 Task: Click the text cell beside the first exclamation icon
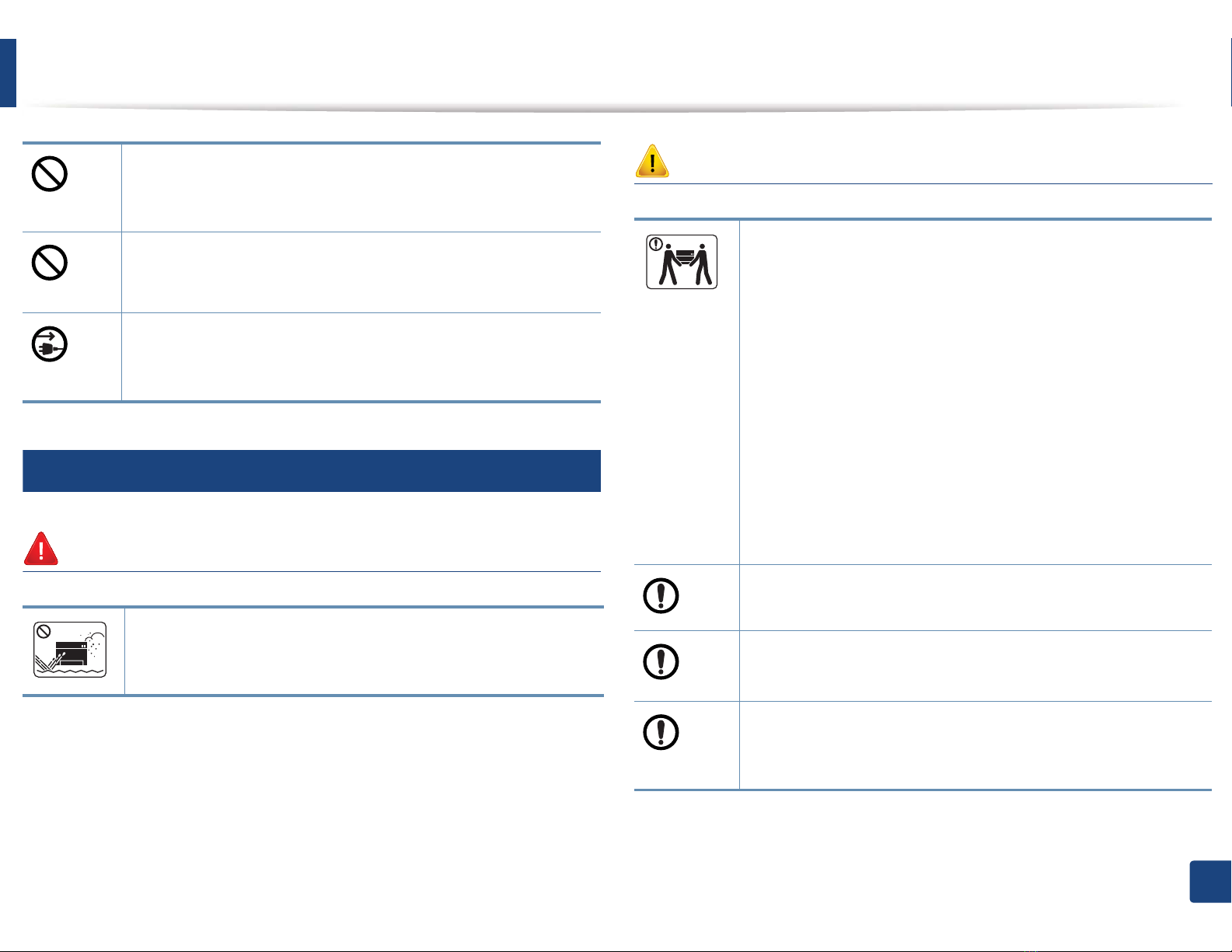click(x=975, y=598)
